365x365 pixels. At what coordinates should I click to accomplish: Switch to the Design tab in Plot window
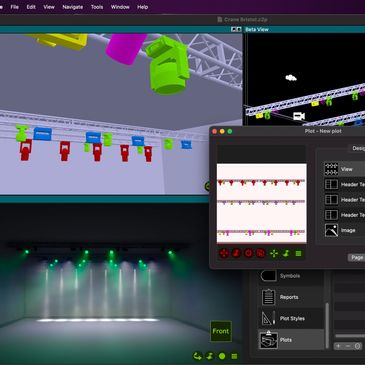point(358,148)
